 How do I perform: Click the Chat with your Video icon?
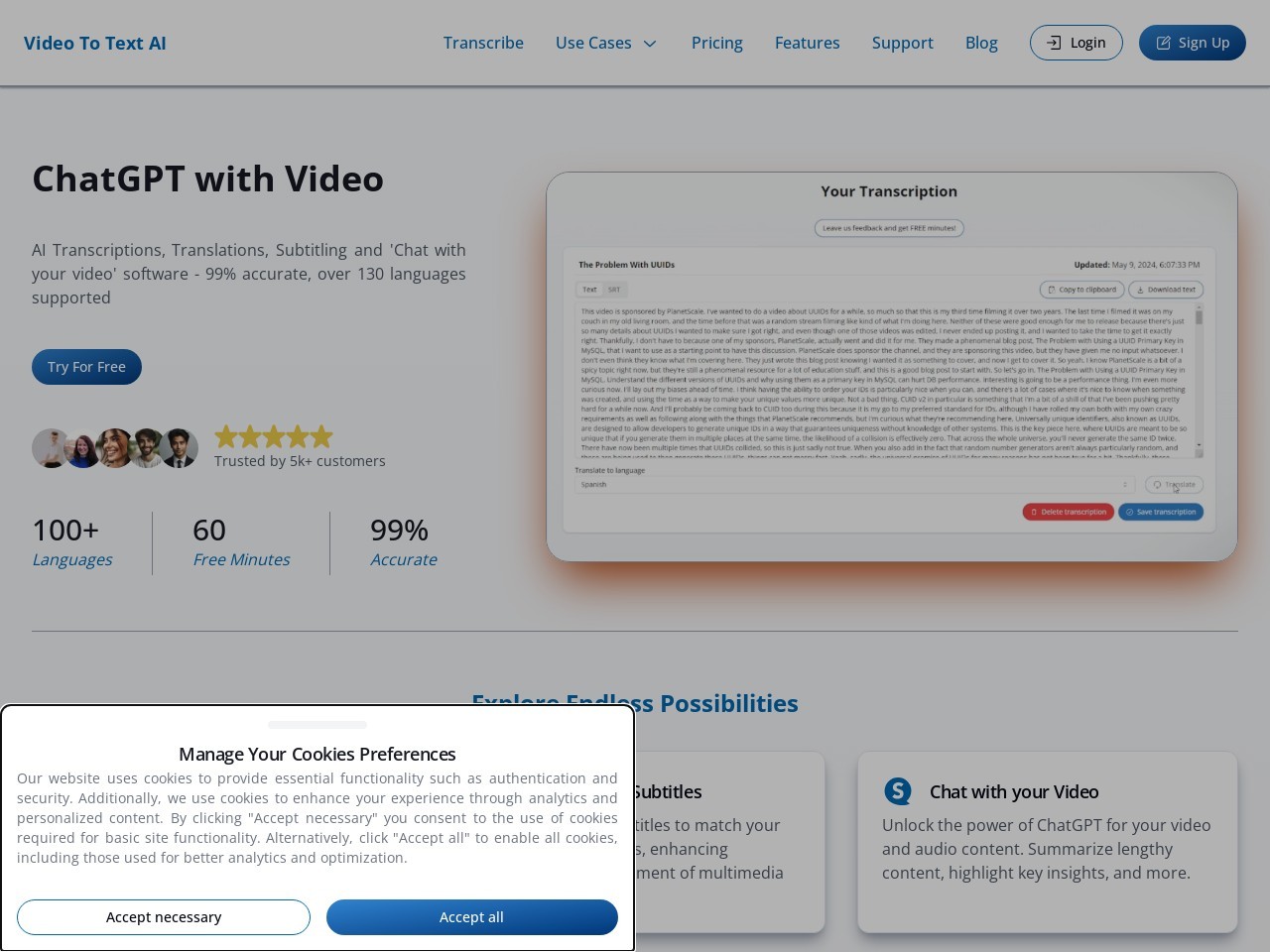[898, 791]
